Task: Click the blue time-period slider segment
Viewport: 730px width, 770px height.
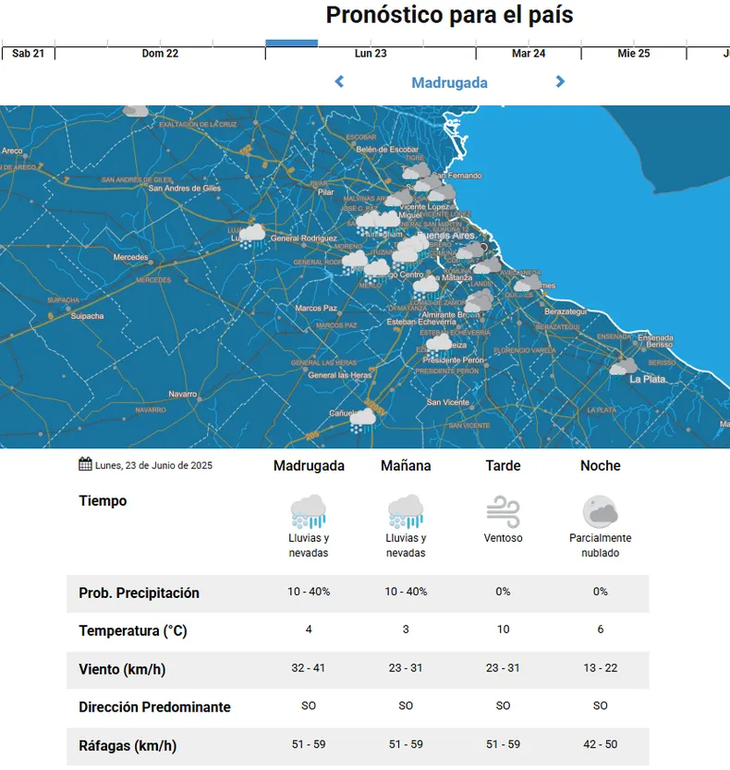Action: click(x=291, y=43)
